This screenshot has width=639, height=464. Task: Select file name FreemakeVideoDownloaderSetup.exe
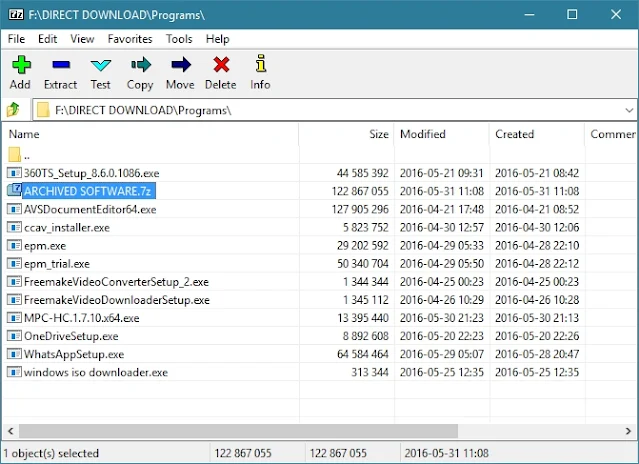pyautogui.click(x=117, y=300)
